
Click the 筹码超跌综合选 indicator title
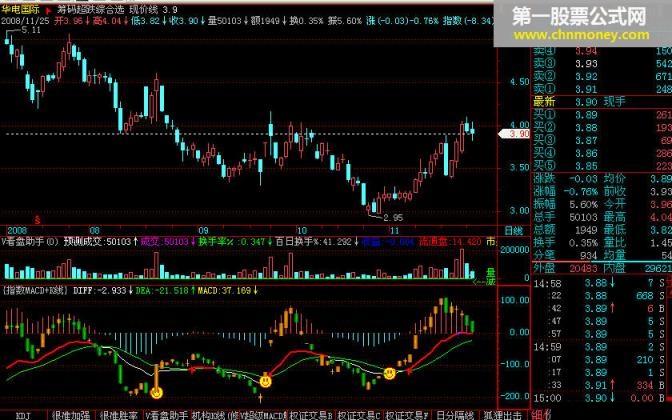click(90, 9)
